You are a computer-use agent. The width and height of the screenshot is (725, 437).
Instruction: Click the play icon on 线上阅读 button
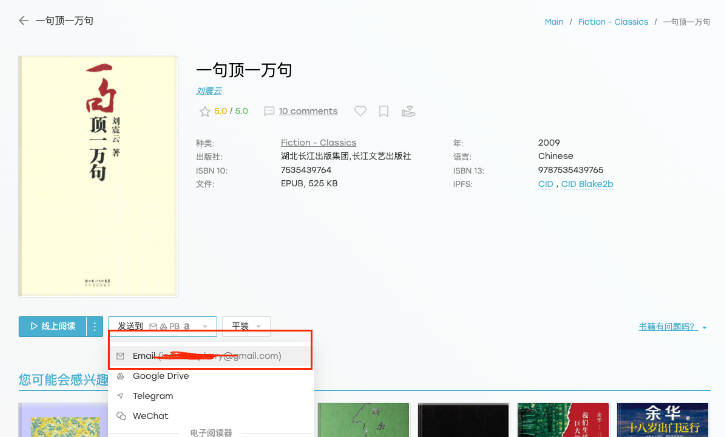33,326
